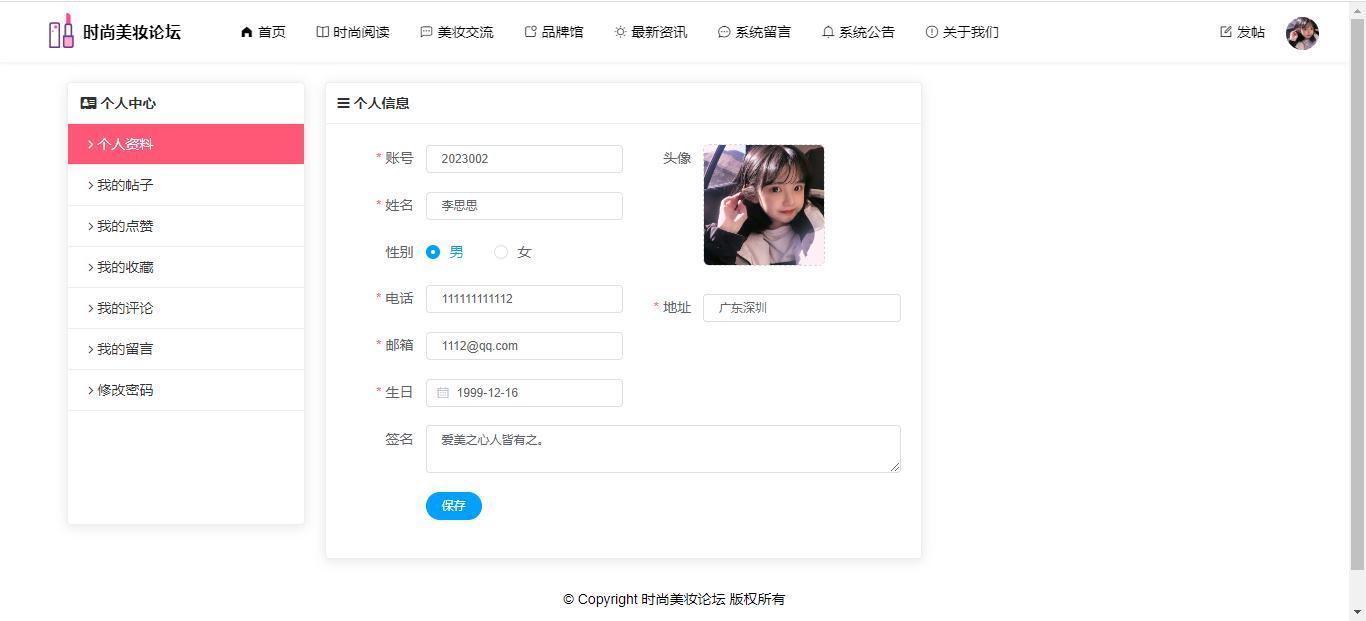Screen dimensions: 1366x621
Task: Click the 个人信息 heading text
Action: (x=381, y=103)
